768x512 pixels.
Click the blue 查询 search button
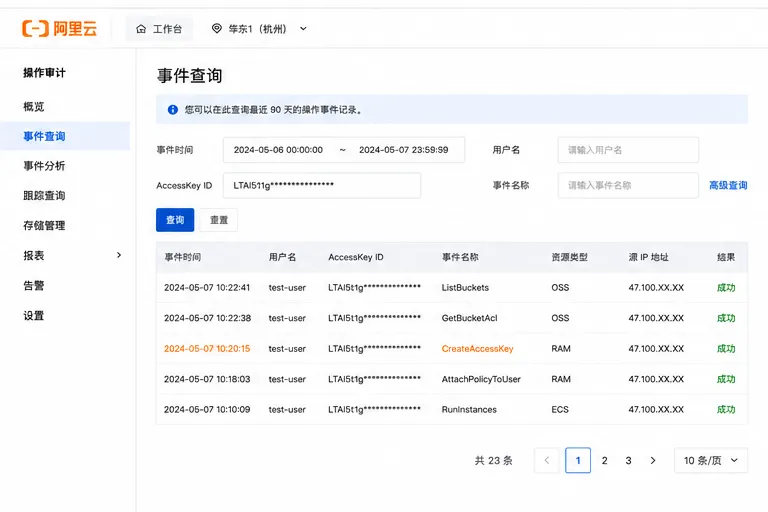[175, 220]
